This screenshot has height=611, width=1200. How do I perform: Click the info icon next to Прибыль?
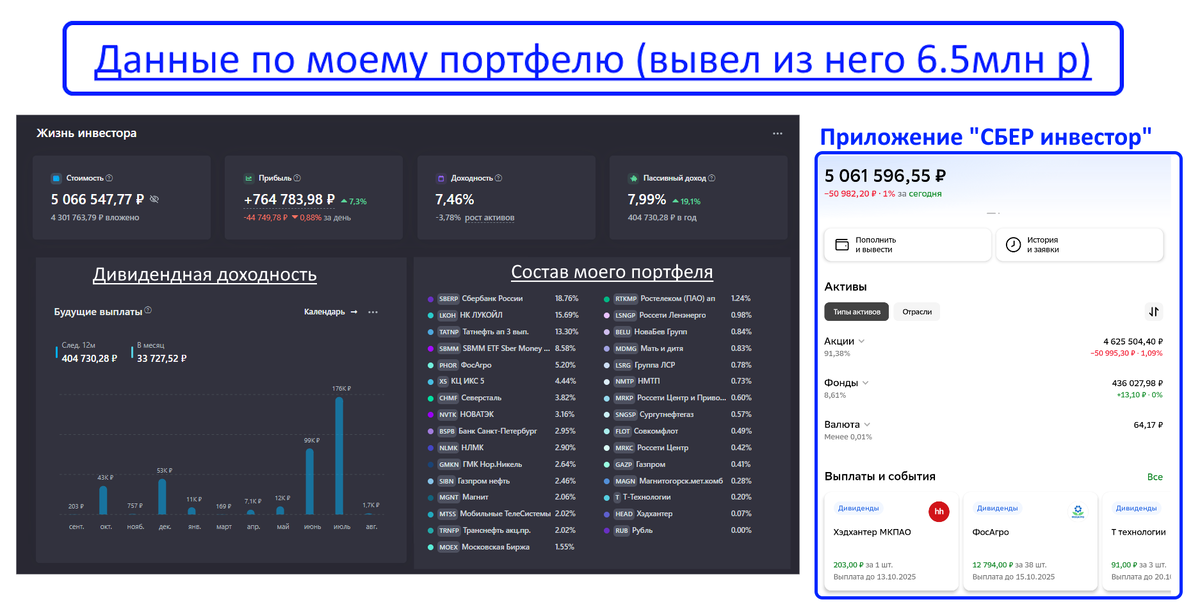[x=297, y=178]
